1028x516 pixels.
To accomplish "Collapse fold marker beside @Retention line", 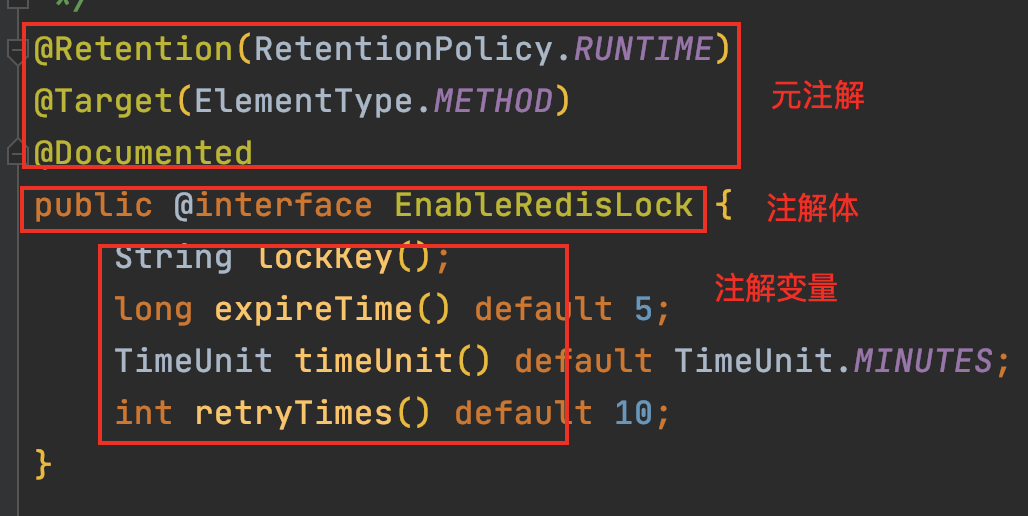I will (x=16, y=51).
